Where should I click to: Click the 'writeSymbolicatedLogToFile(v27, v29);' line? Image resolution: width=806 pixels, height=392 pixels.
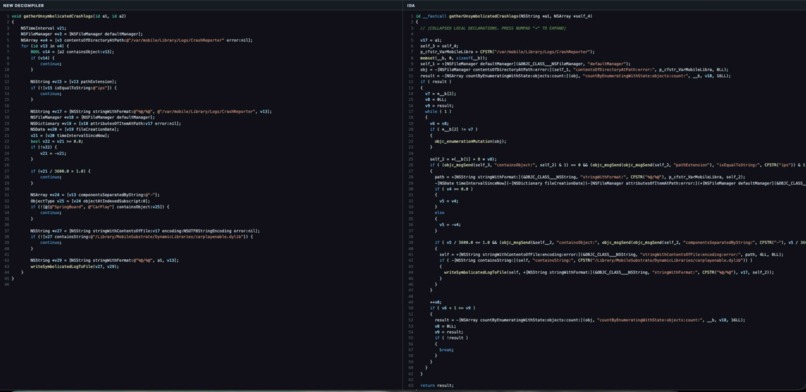(x=75, y=266)
